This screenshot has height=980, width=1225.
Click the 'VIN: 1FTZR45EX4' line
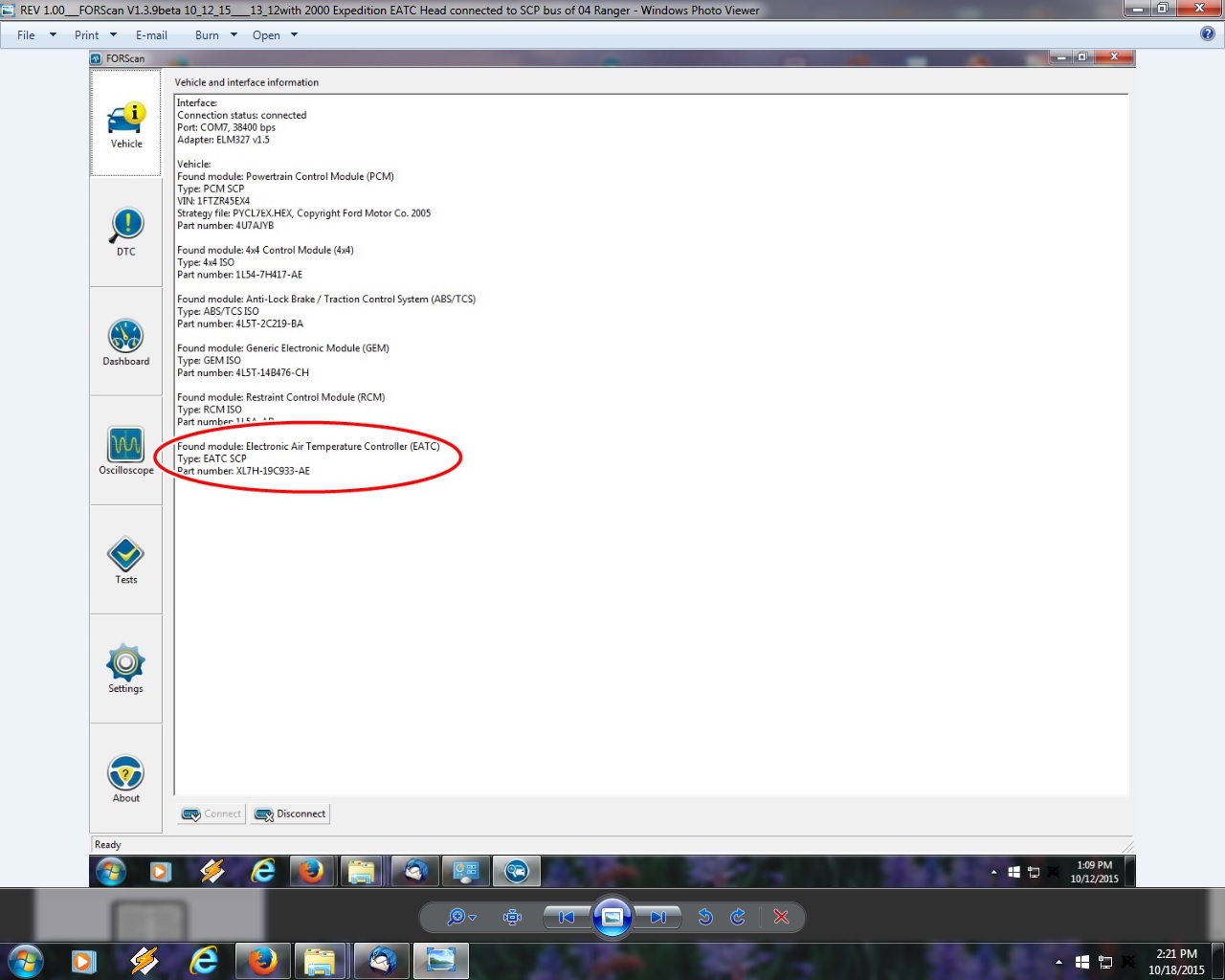point(213,201)
